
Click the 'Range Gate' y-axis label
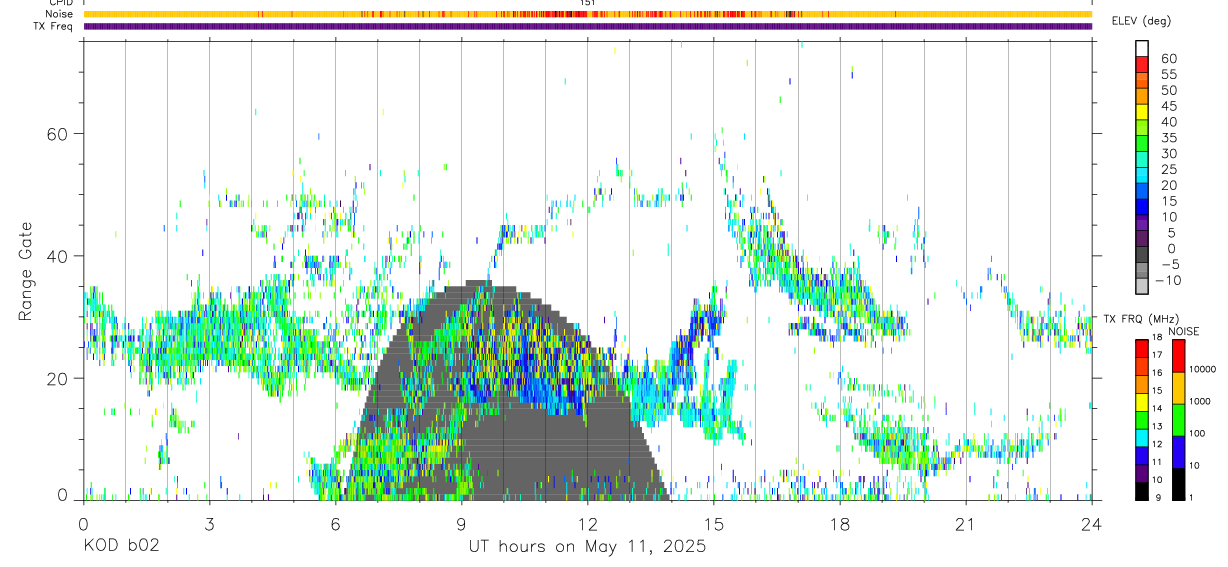coord(27,273)
